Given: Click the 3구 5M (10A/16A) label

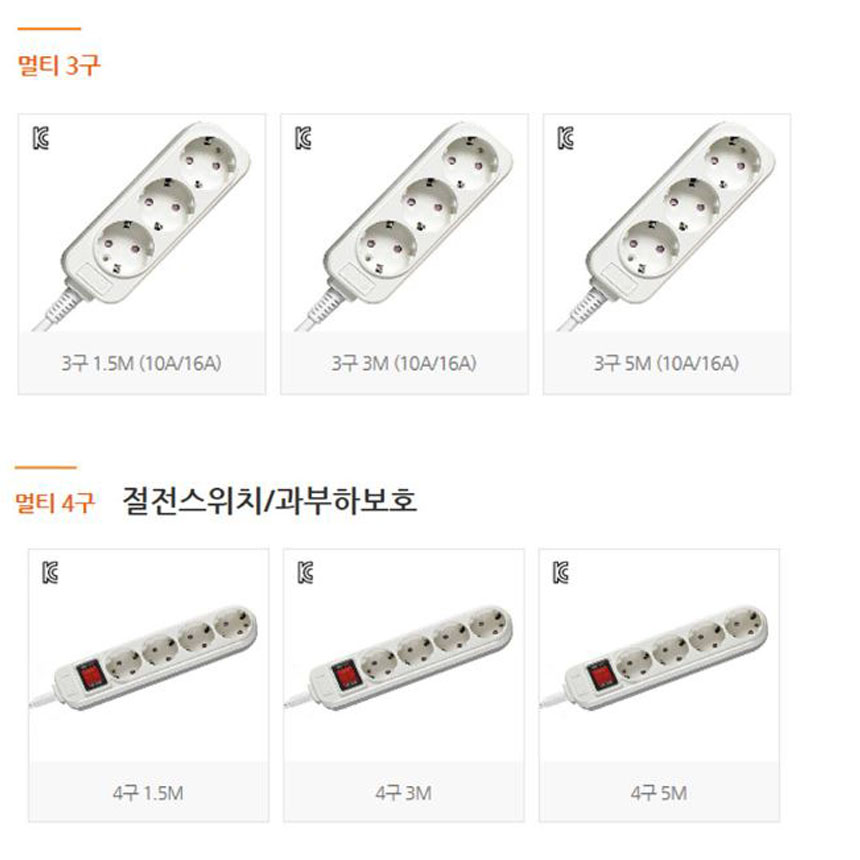Looking at the screenshot, I should tap(666, 364).
